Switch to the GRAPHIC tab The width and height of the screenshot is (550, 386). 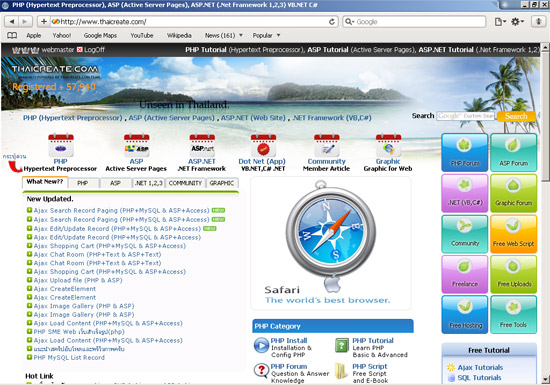pyautogui.click(x=222, y=183)
